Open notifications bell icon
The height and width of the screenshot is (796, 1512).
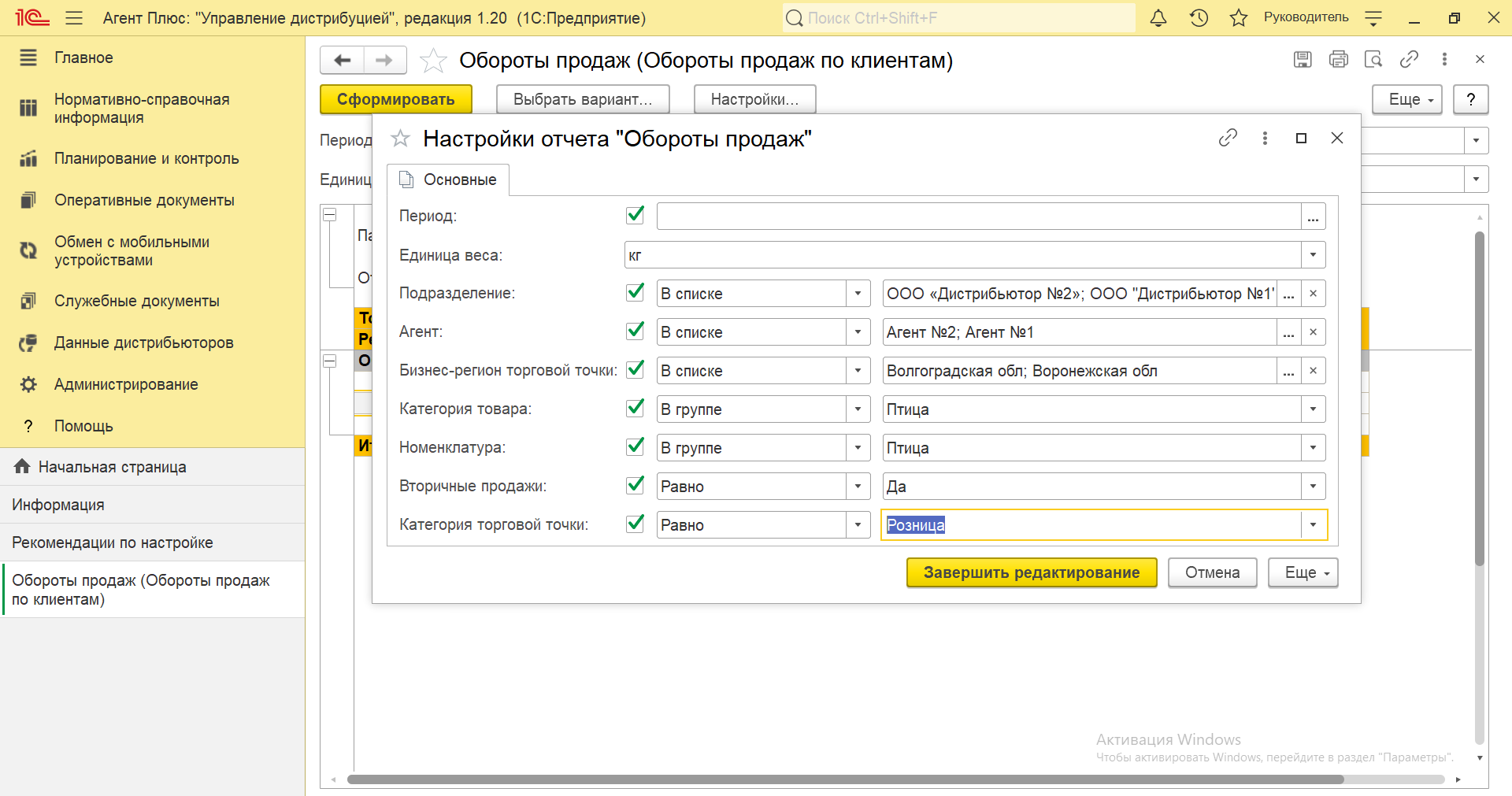(x=1158, y=17)
